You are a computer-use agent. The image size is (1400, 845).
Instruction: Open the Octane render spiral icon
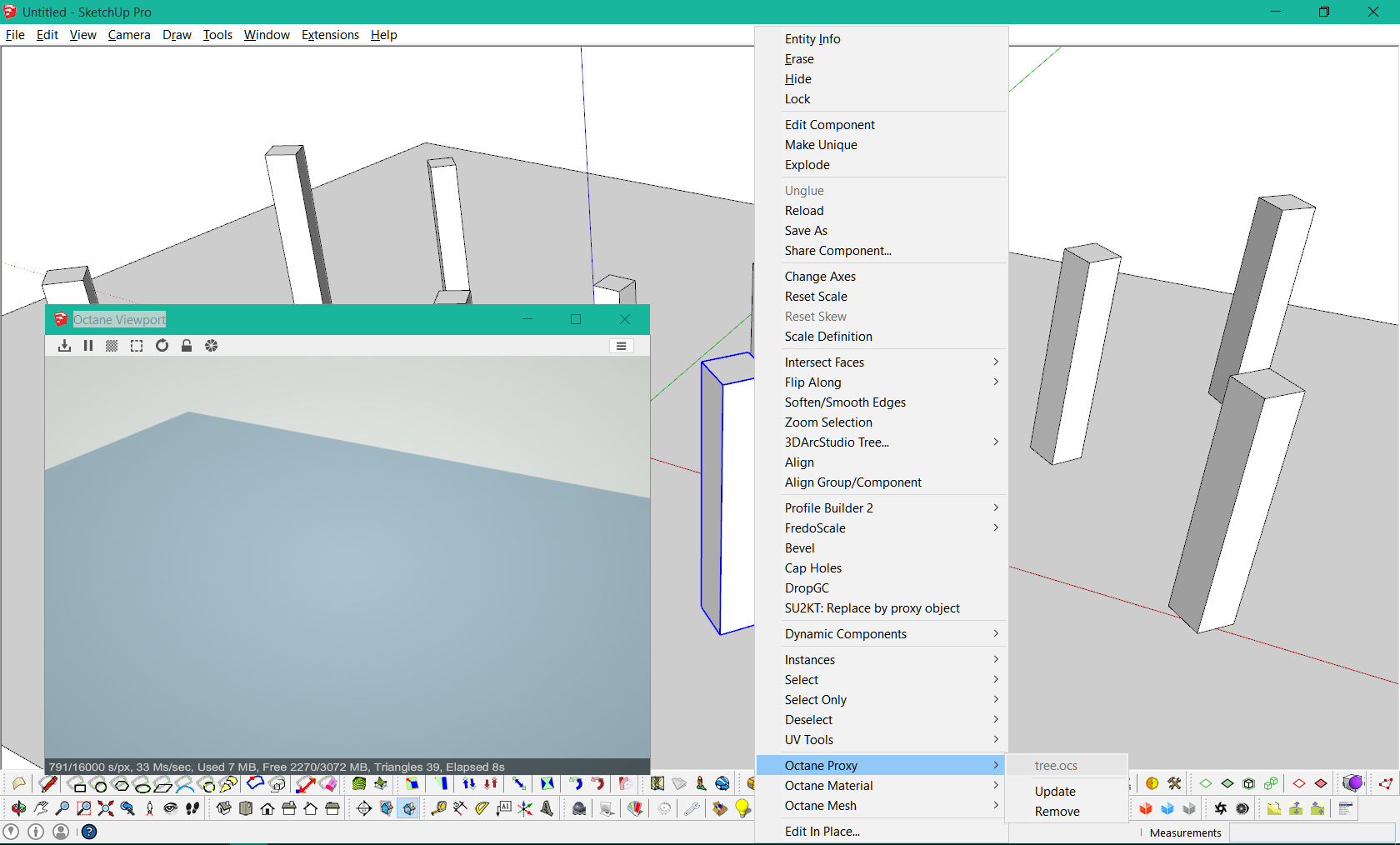tap(1221, 808)
